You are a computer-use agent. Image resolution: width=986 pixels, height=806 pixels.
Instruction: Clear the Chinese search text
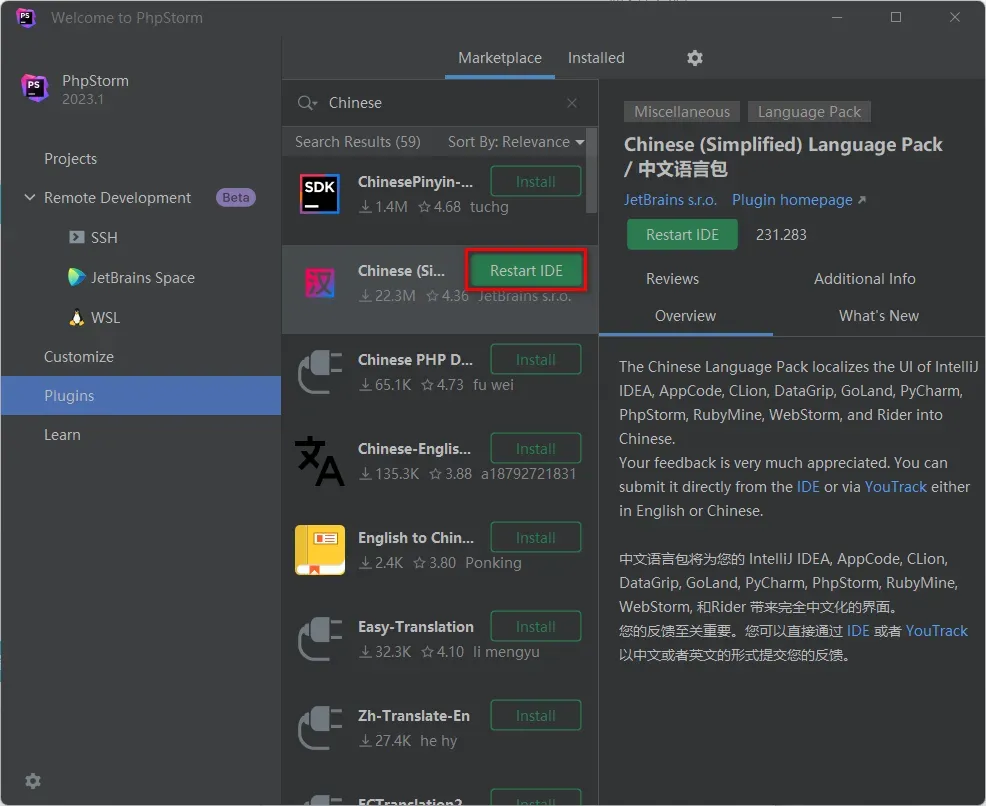572,103
